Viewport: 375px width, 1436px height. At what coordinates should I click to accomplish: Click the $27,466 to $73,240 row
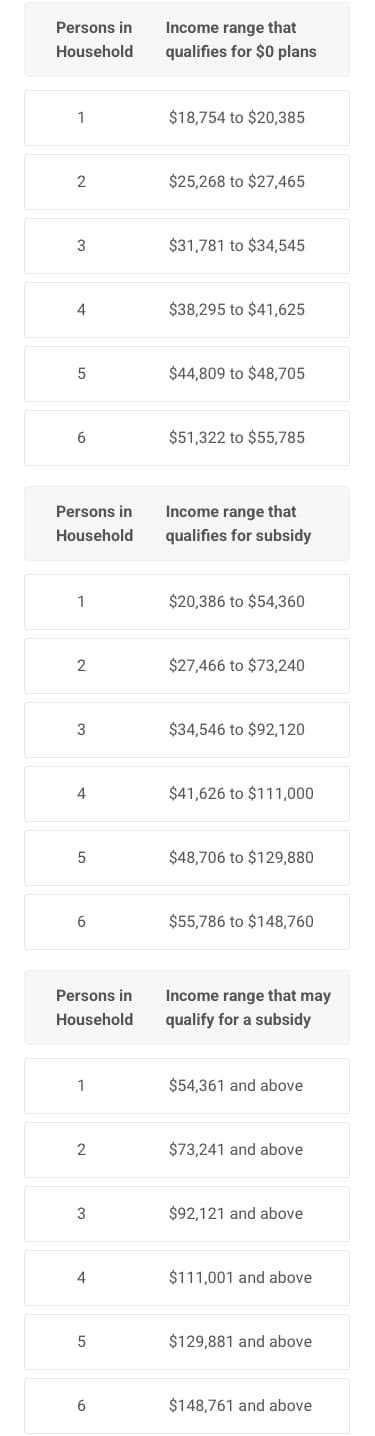click(187, 666)
